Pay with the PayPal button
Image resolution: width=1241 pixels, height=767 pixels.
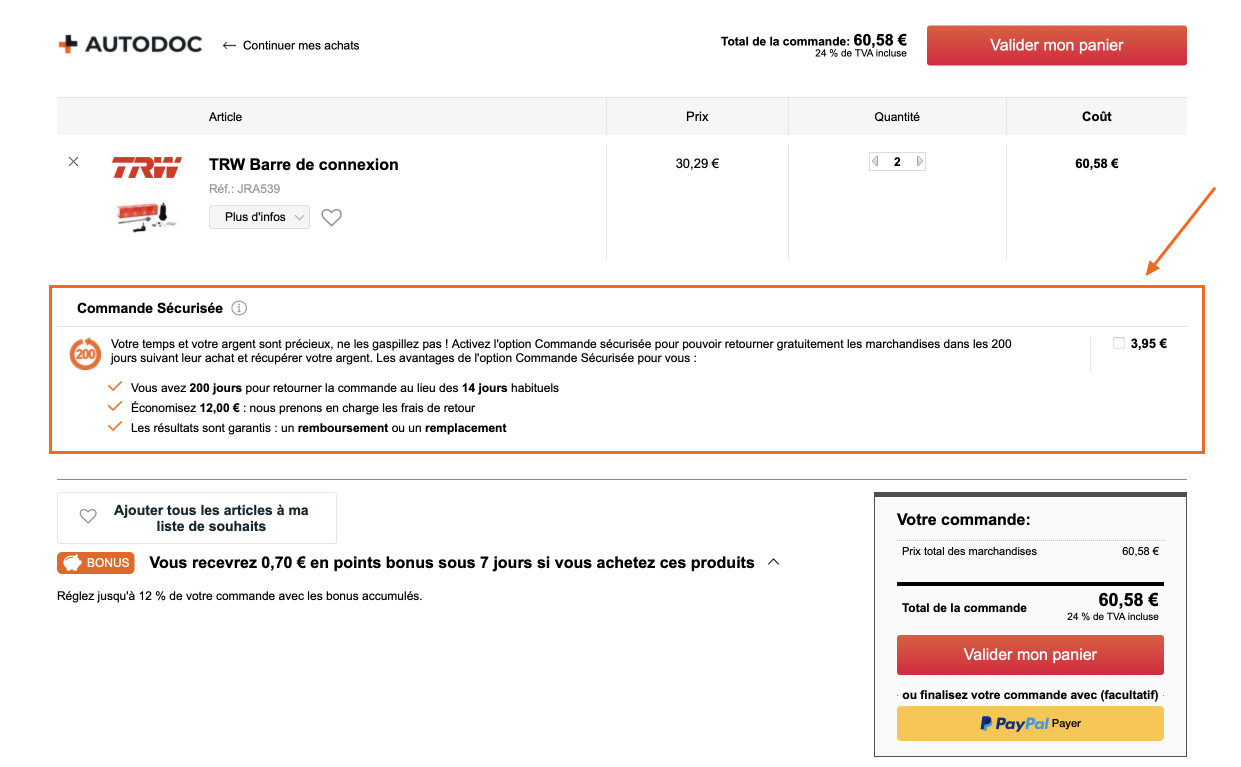point(1030,723)
